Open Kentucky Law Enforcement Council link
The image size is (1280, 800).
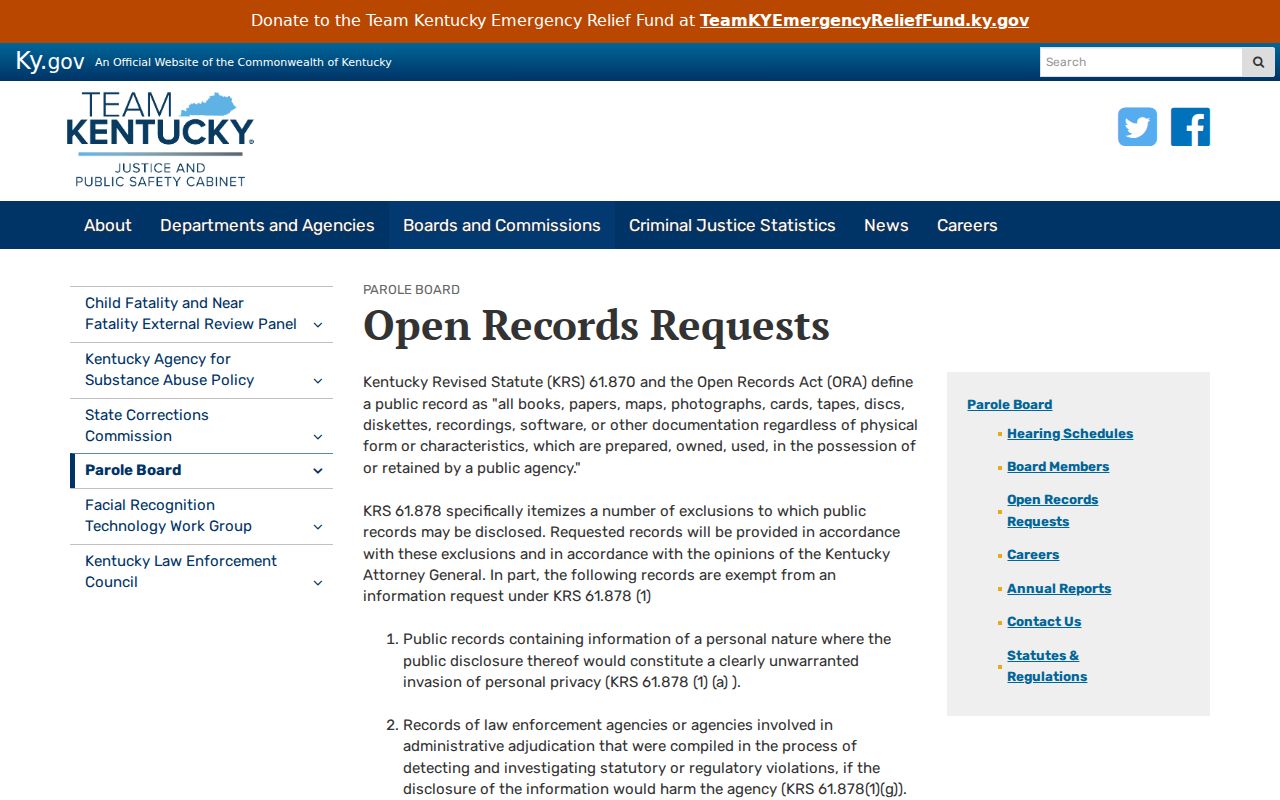tap(180, 571)
